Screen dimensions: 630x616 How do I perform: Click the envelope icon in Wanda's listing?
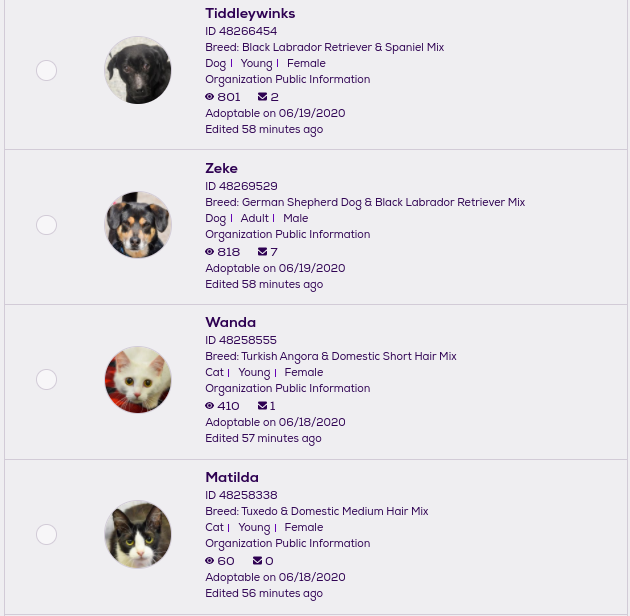click(262, 406)
